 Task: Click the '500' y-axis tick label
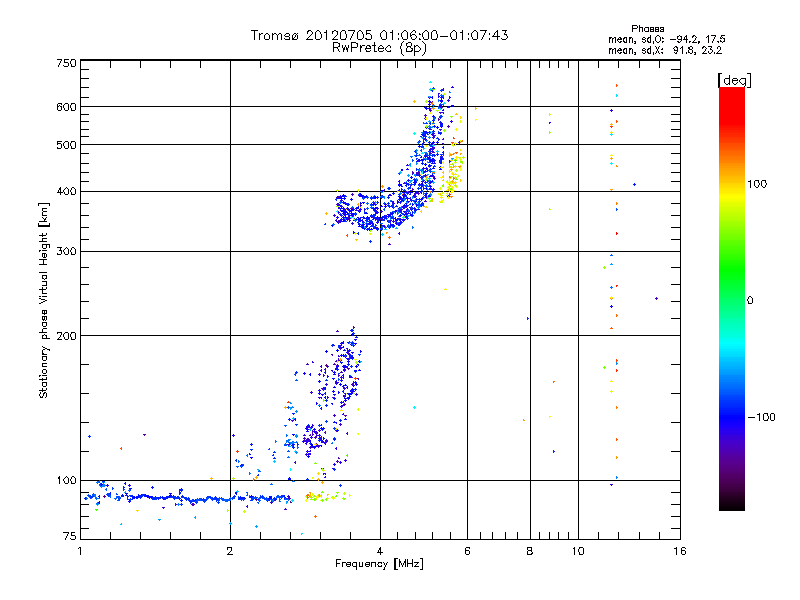[66, 145]
